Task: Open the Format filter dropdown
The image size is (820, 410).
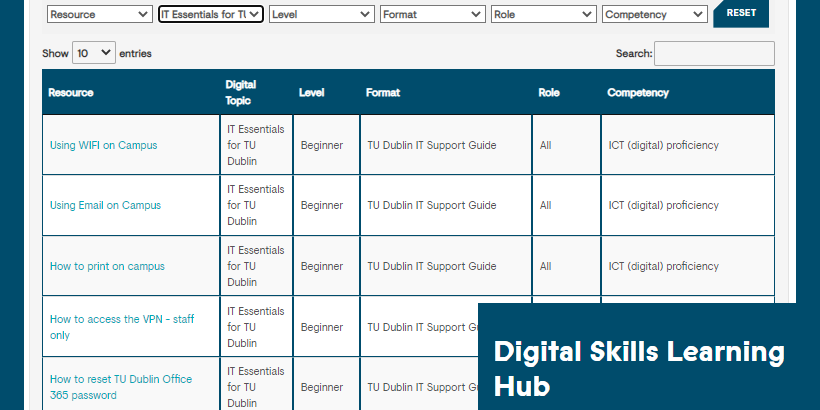Action: [432, 14]
